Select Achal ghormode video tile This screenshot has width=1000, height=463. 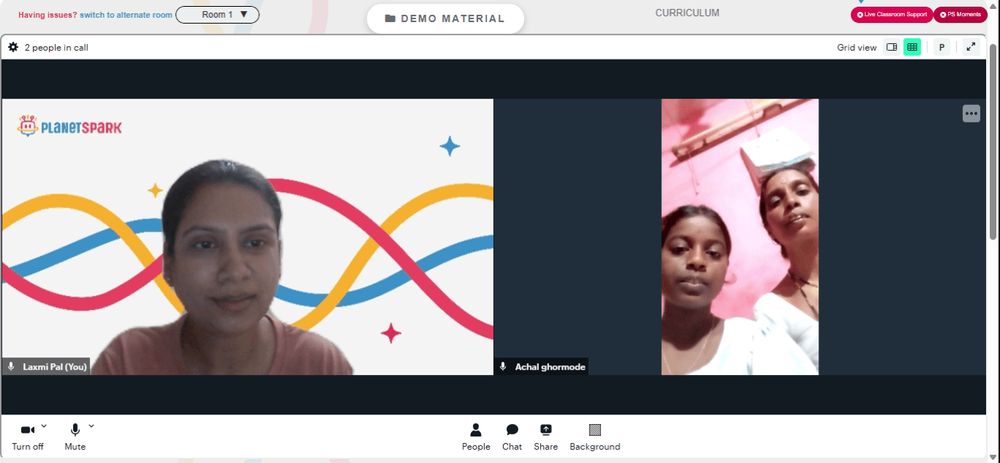740,237
